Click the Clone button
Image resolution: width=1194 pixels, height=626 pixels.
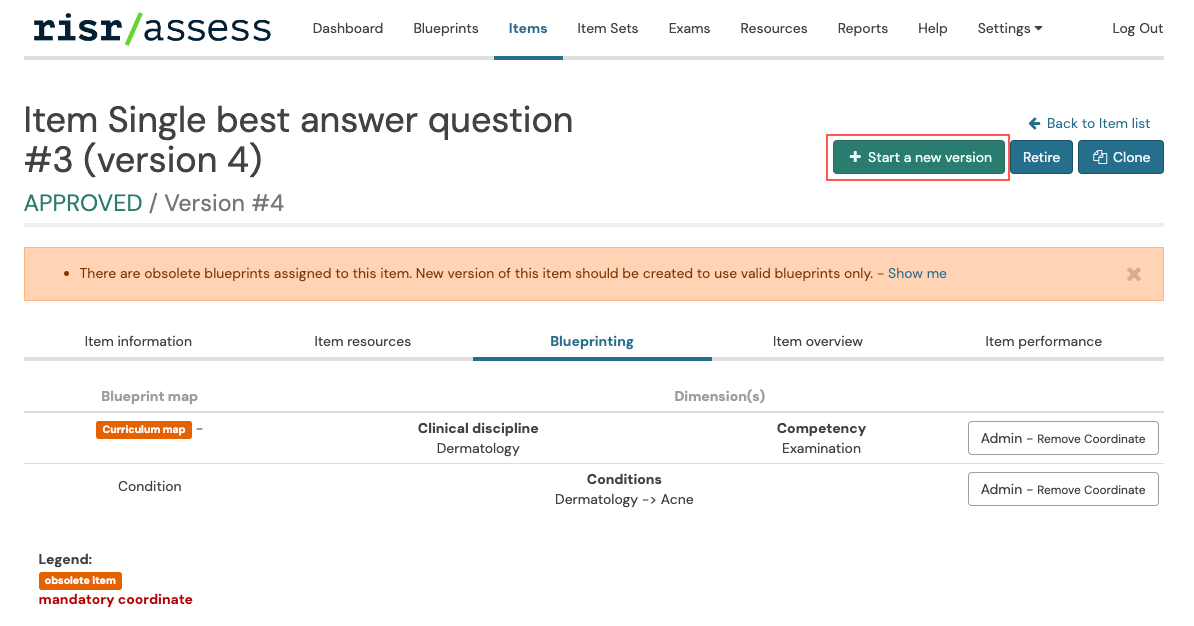[1120, 157]
